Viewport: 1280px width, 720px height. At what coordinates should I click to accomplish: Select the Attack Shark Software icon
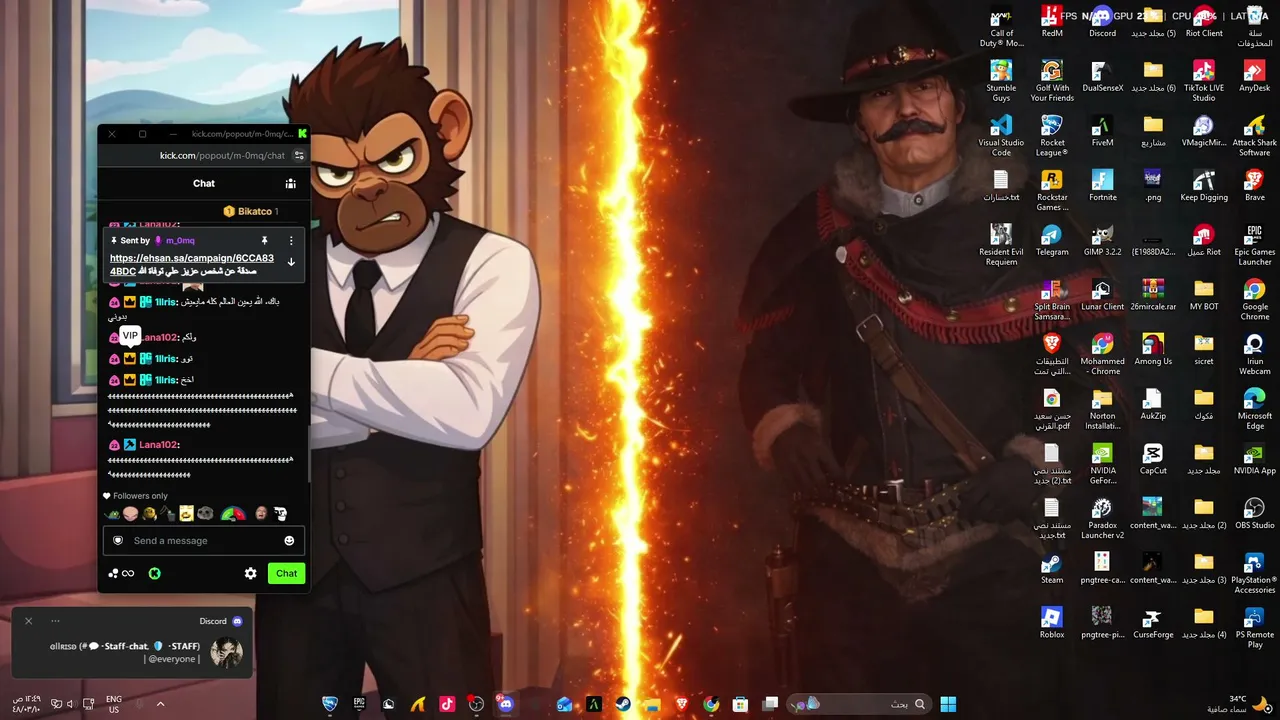(1255, 136)
